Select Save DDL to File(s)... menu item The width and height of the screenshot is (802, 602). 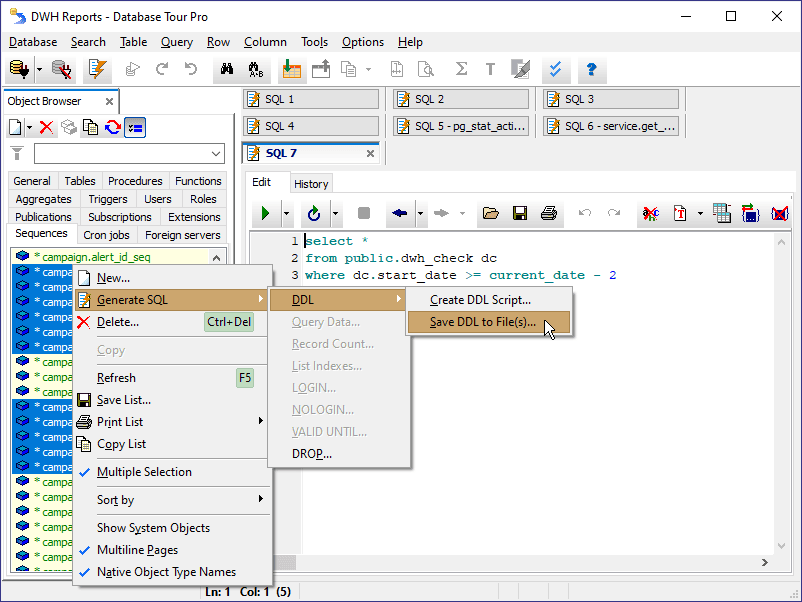coord(482,322)
